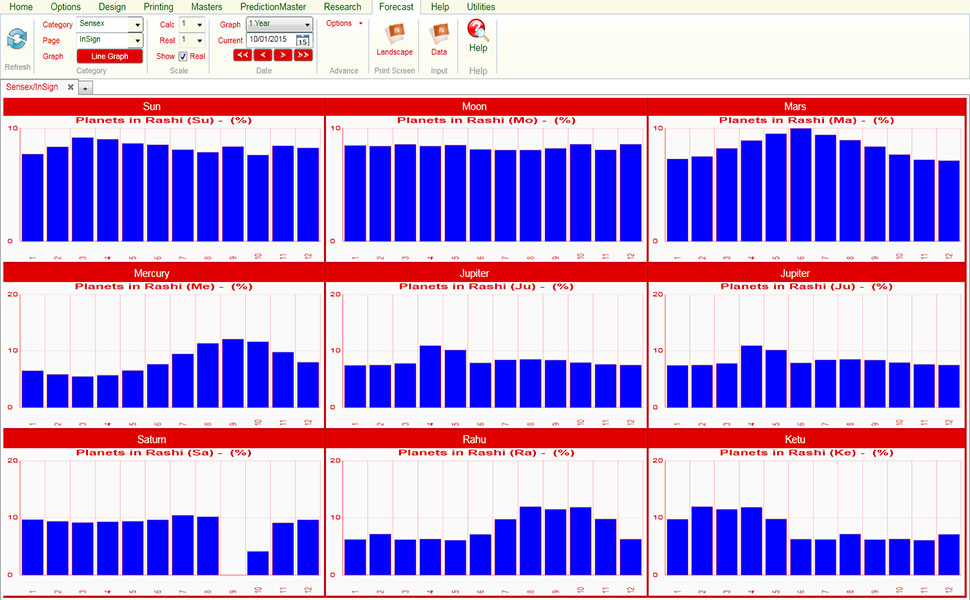Screen dimensions: 970x600
Task: Expand the Options advance menu
Action: 344,23
